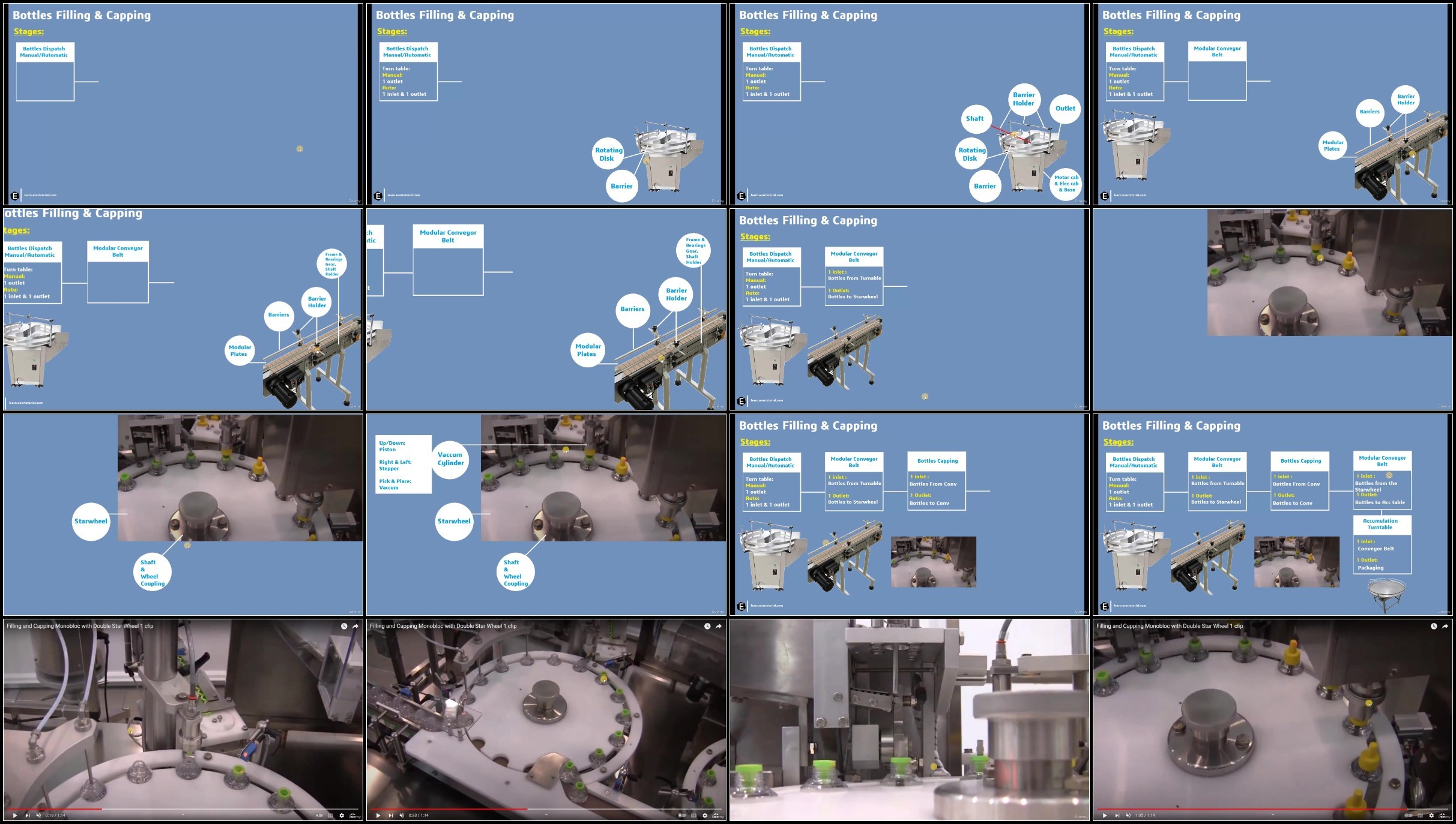
Task: Click Watch Later clock in 0:33 player
Action: click(707, 626)
